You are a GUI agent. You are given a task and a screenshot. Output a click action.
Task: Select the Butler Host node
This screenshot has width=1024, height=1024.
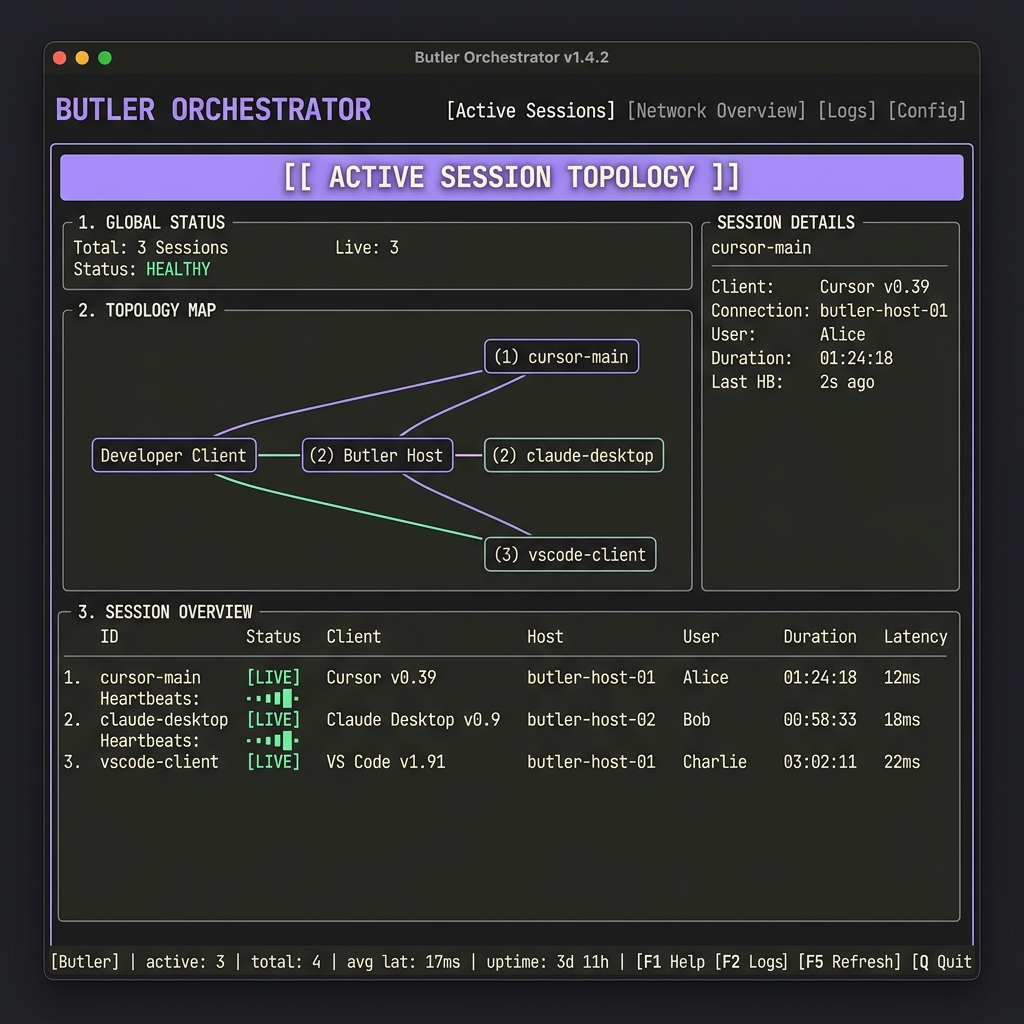pos(377,455)
